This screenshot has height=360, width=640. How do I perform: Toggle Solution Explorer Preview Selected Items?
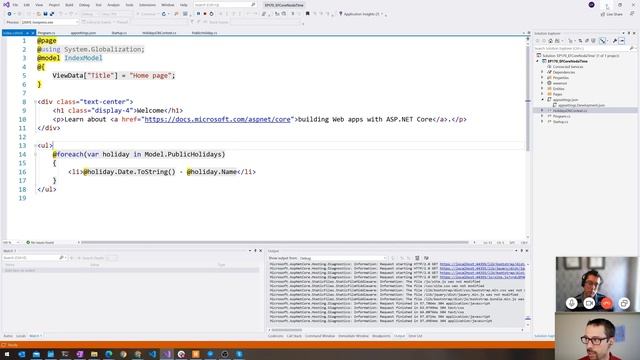[622, 41]
